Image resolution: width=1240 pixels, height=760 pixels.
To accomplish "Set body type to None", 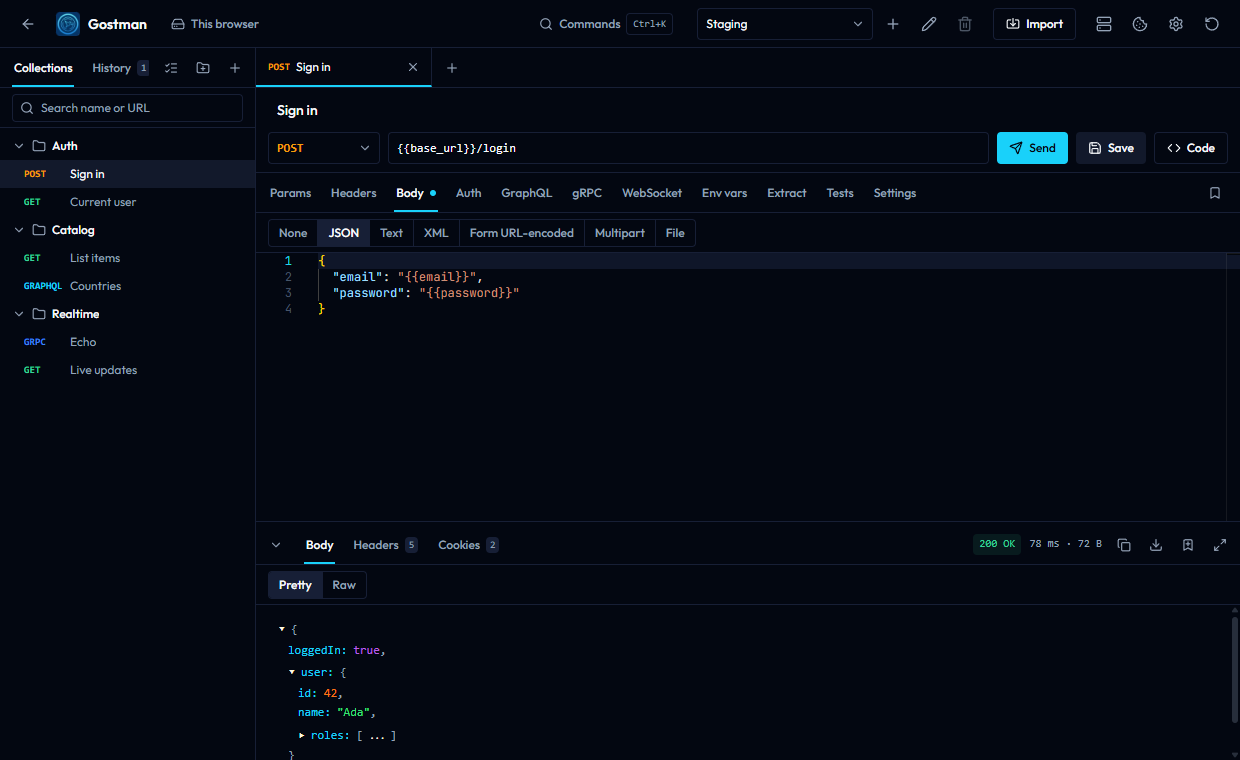I will pyautogui.click(x=293, y=233).
